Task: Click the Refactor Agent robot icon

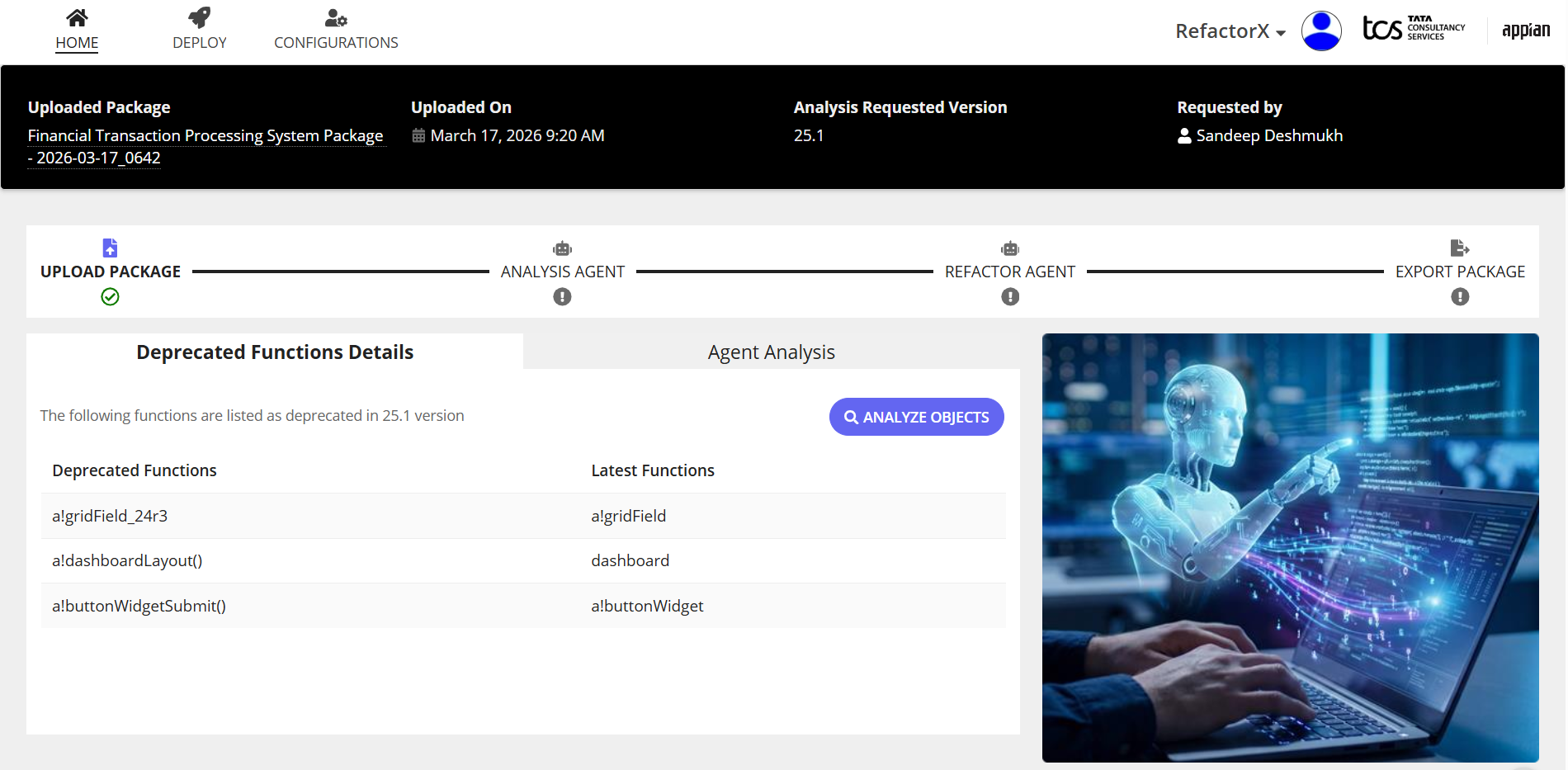Action: [1009, 248]
